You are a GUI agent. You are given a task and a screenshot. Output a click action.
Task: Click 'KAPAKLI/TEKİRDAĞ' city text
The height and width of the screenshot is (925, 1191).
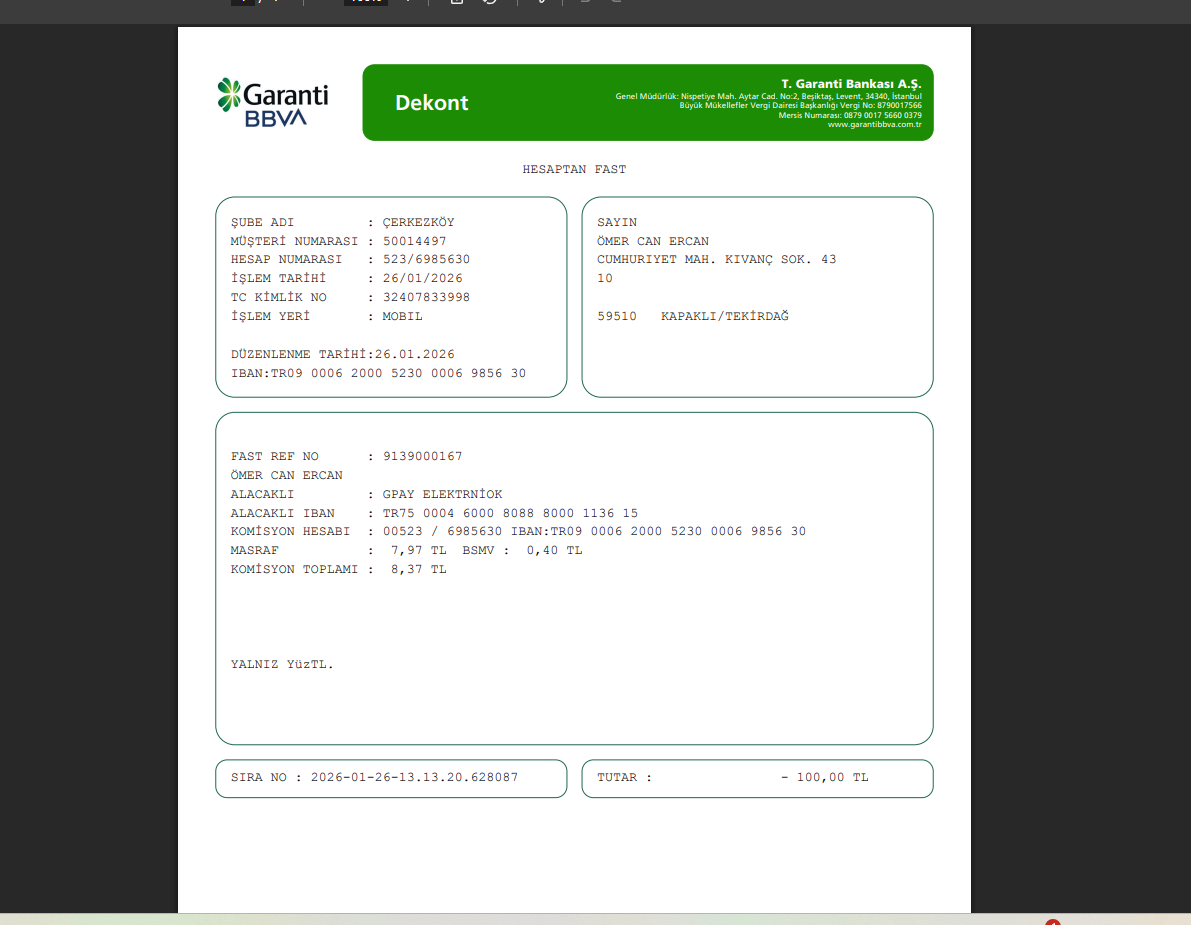[x=725, y=317]
